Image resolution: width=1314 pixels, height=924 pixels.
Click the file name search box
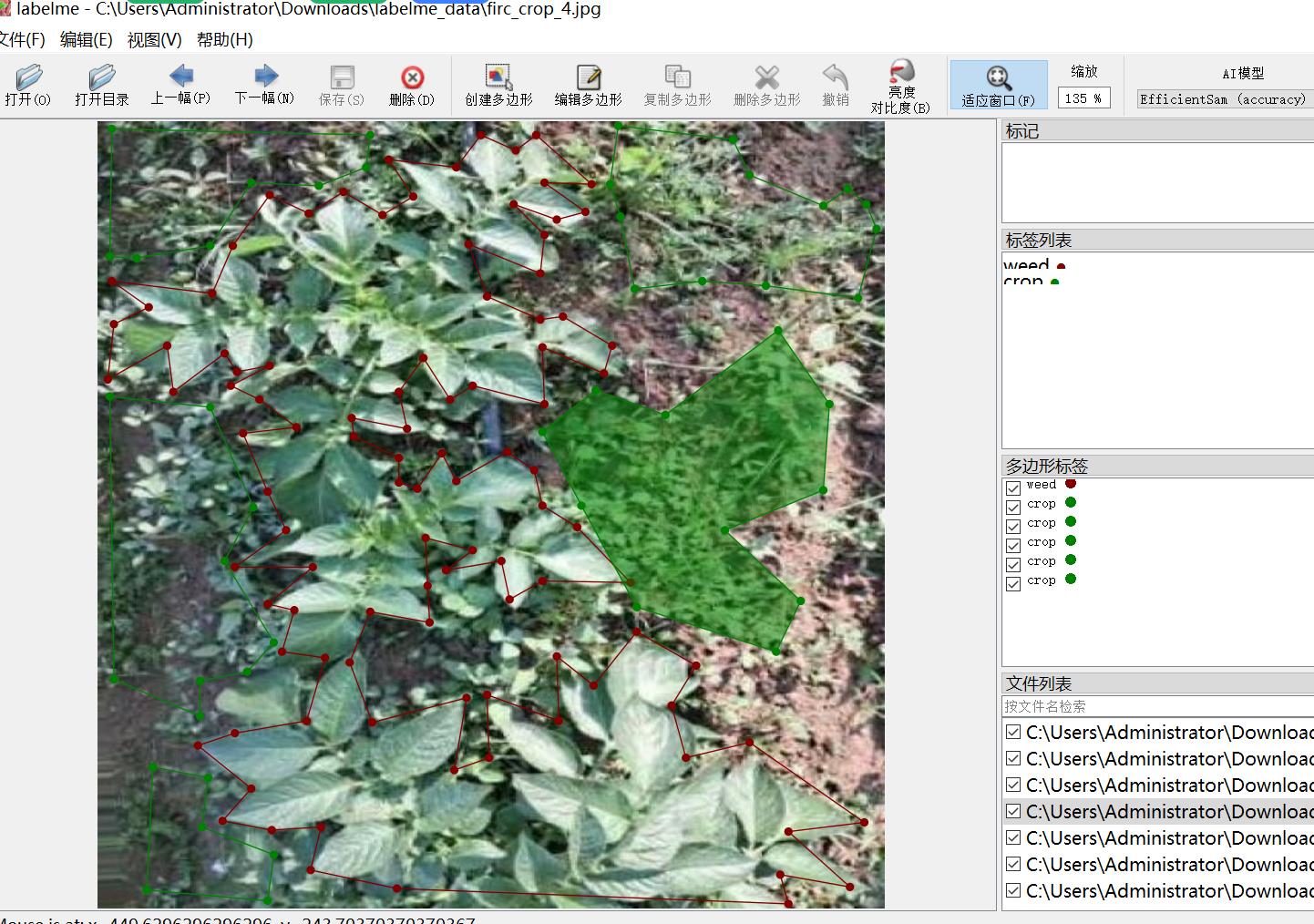[x=1157, y=706]
